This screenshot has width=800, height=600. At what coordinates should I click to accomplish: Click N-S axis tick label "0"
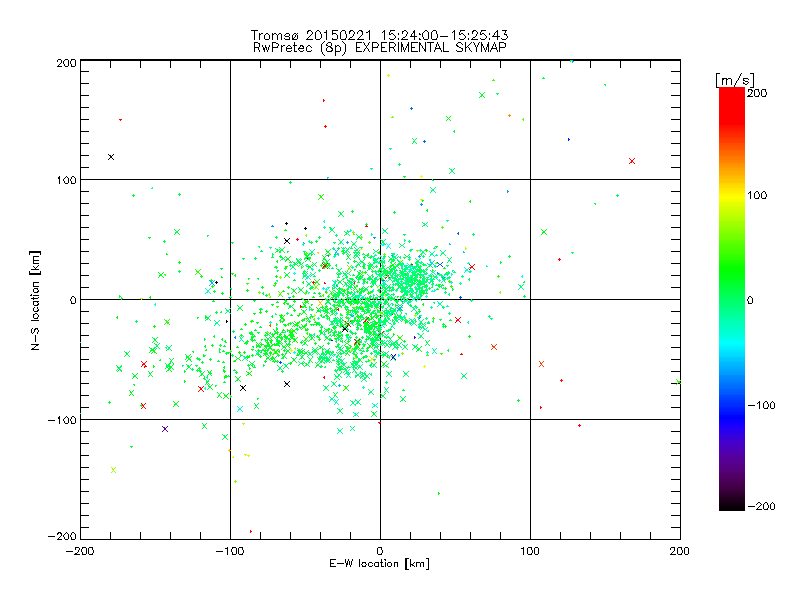pyautogui.click(x=73, y=300)
